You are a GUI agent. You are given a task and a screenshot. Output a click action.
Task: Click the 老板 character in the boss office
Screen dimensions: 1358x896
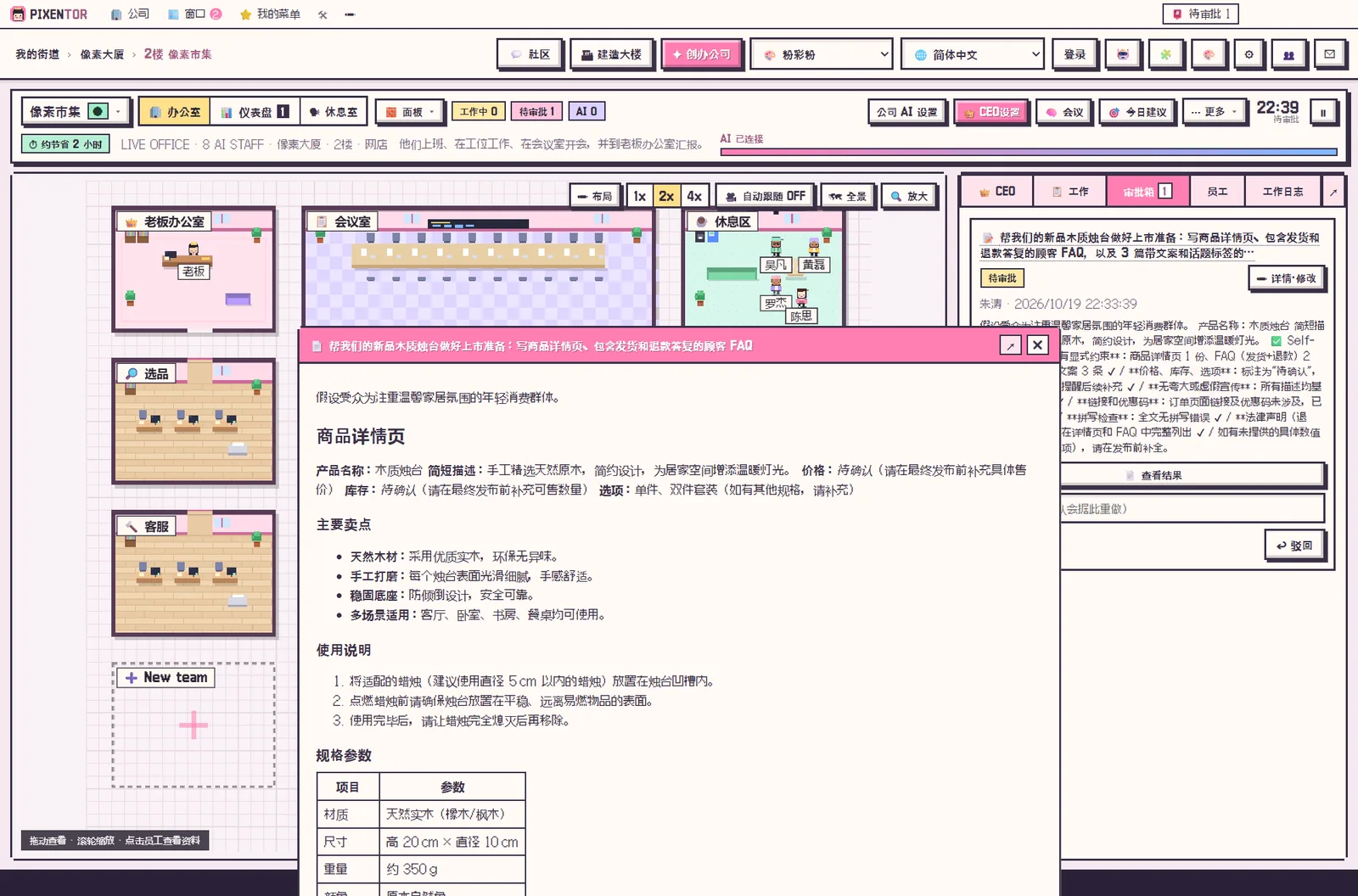click(194, 251)
